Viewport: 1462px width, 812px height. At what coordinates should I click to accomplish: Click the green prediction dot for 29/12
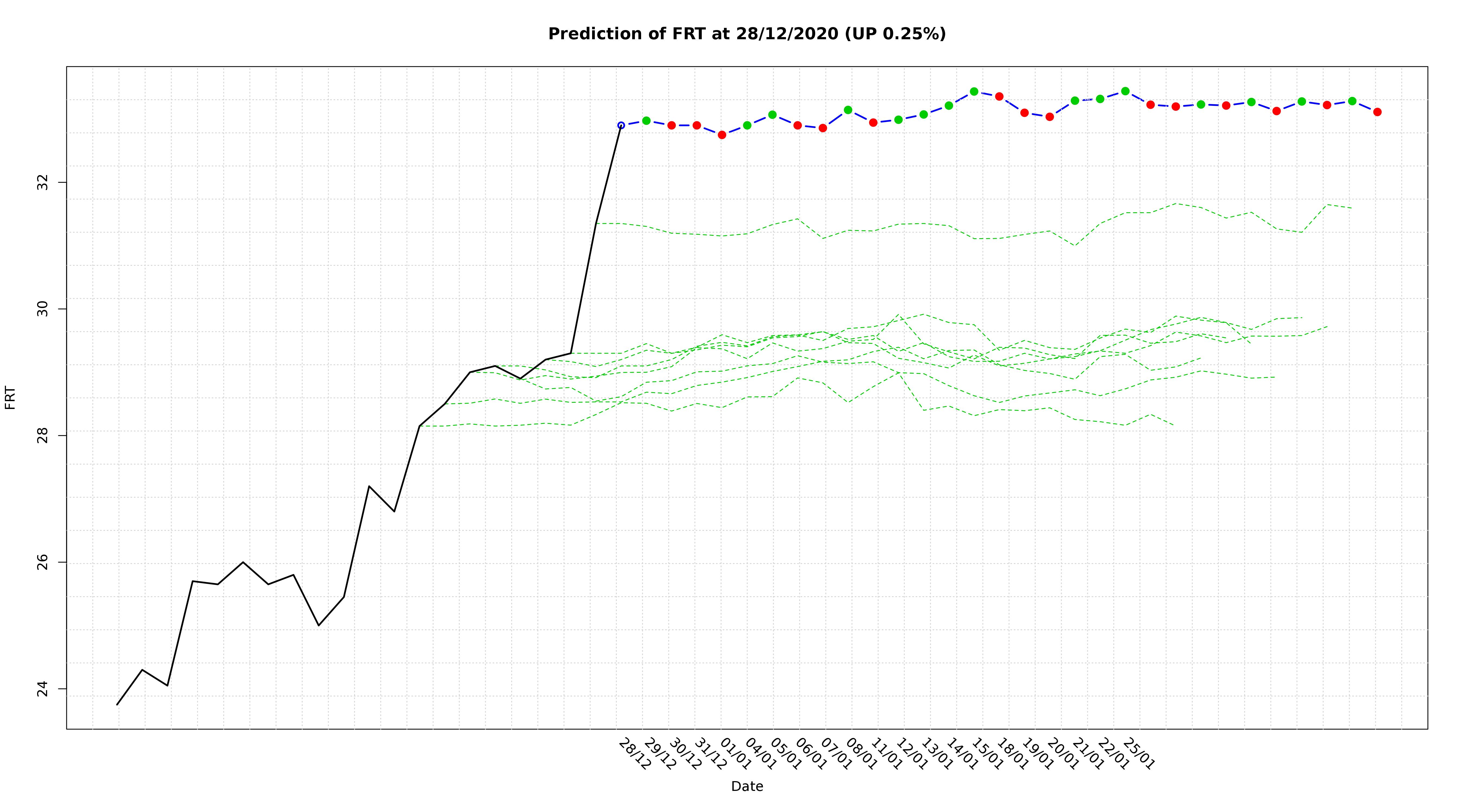click(646, 121)
